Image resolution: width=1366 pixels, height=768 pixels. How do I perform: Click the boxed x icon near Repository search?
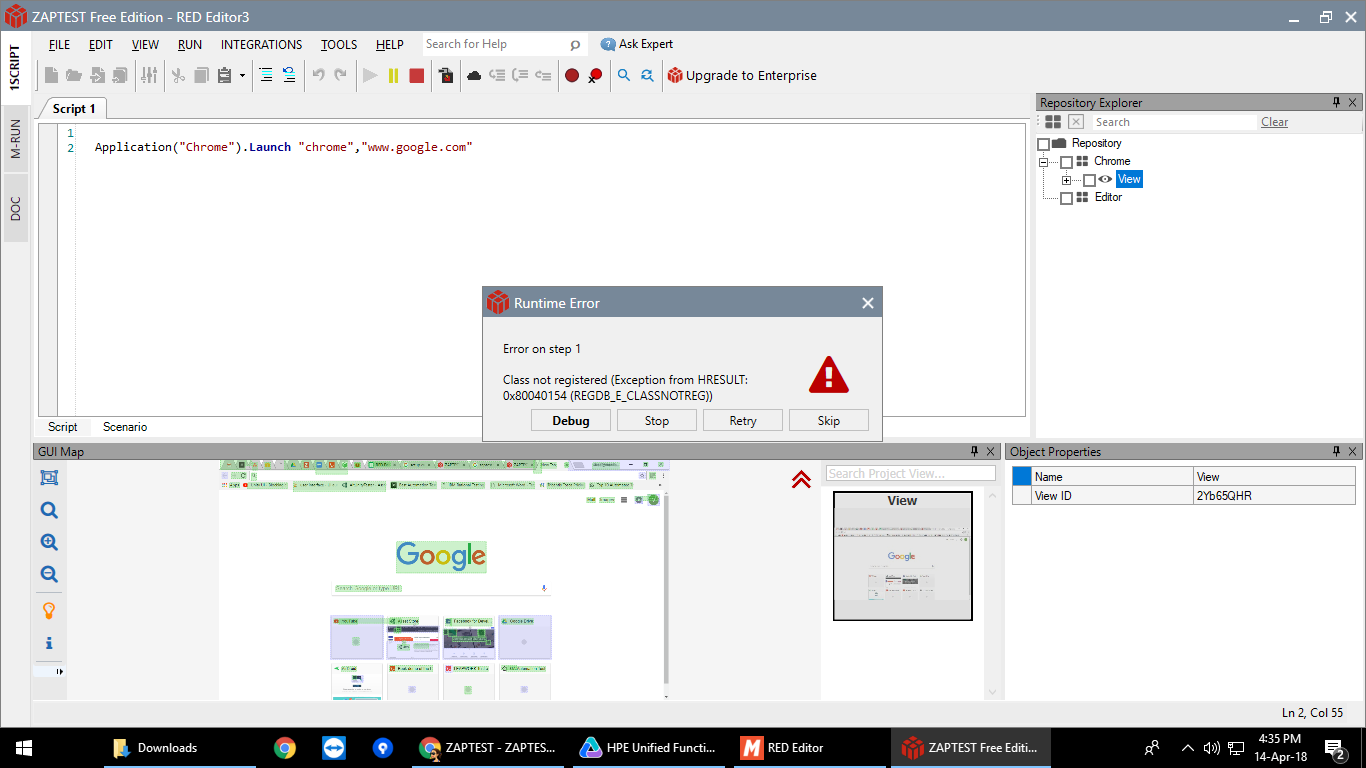pos(1076,122)
